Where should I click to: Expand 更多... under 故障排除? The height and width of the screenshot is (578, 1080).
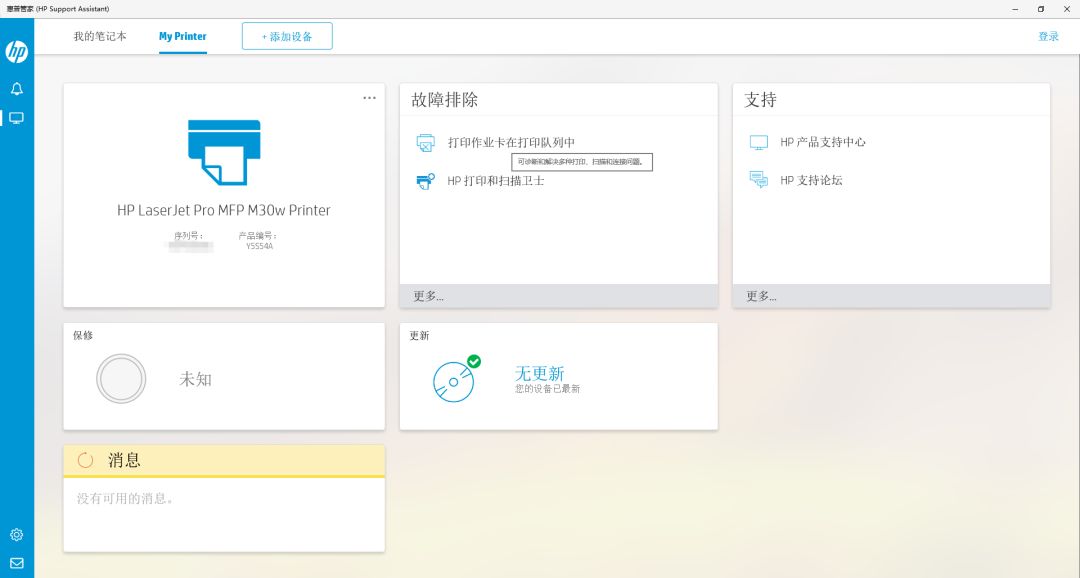tap(428, 296)
